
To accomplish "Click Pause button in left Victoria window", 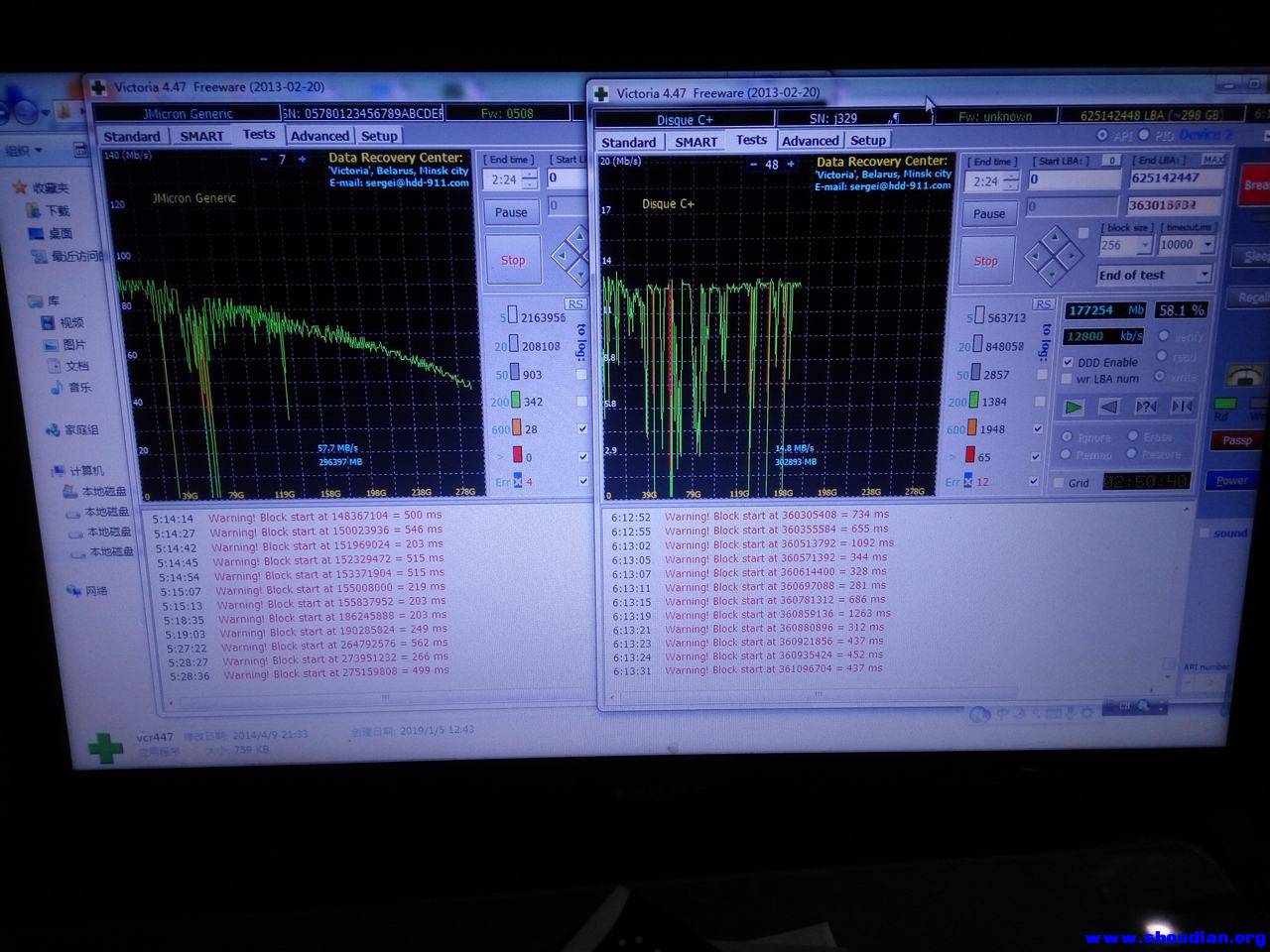I will (x=511, y=212).
